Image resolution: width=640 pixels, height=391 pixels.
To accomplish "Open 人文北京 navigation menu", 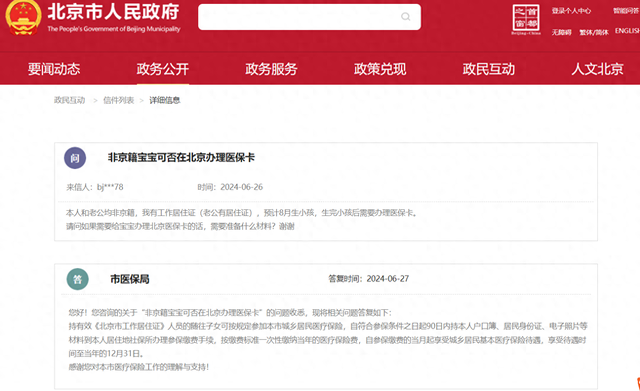I will point(597,69).
